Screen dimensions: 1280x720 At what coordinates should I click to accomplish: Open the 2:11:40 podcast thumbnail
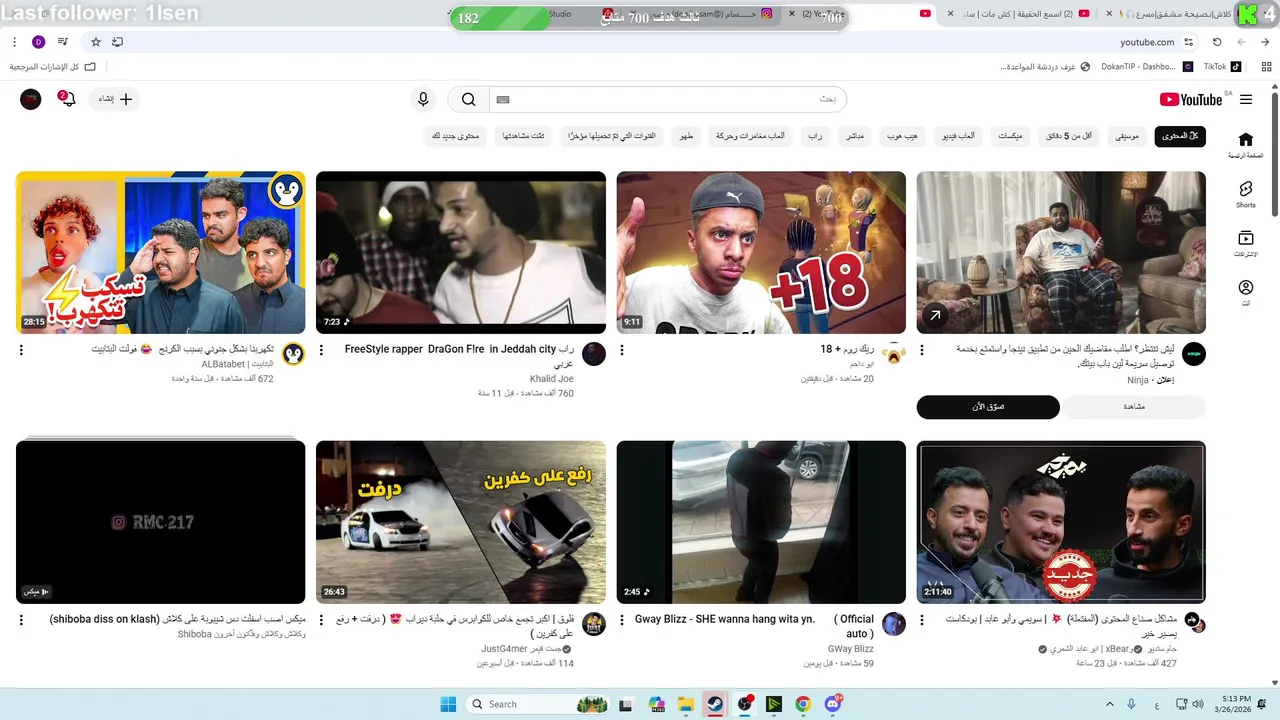1061,522
